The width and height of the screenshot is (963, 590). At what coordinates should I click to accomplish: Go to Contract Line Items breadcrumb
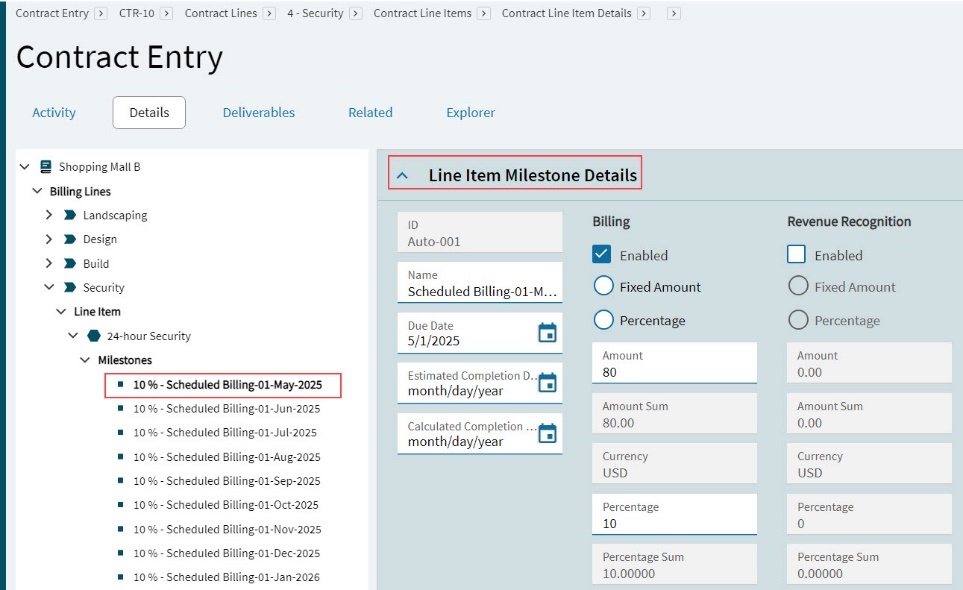tap(423, 14)
